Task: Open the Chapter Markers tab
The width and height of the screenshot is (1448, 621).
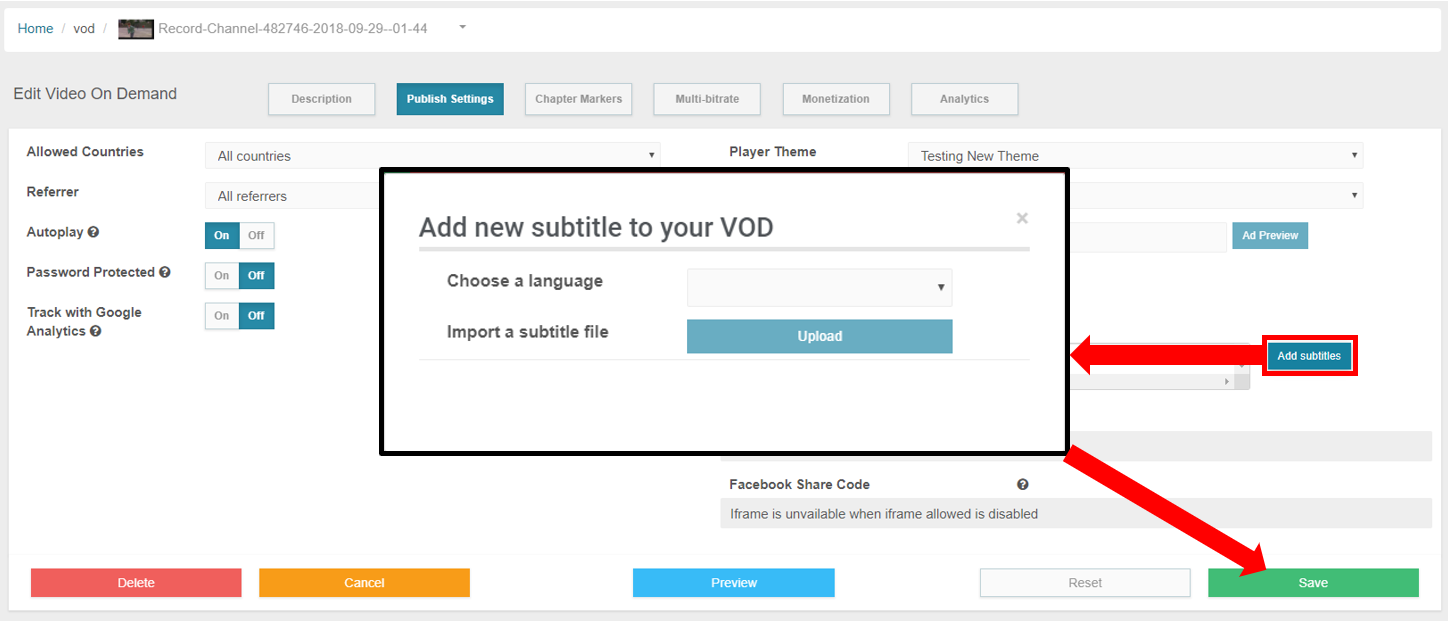Action: 578,99
